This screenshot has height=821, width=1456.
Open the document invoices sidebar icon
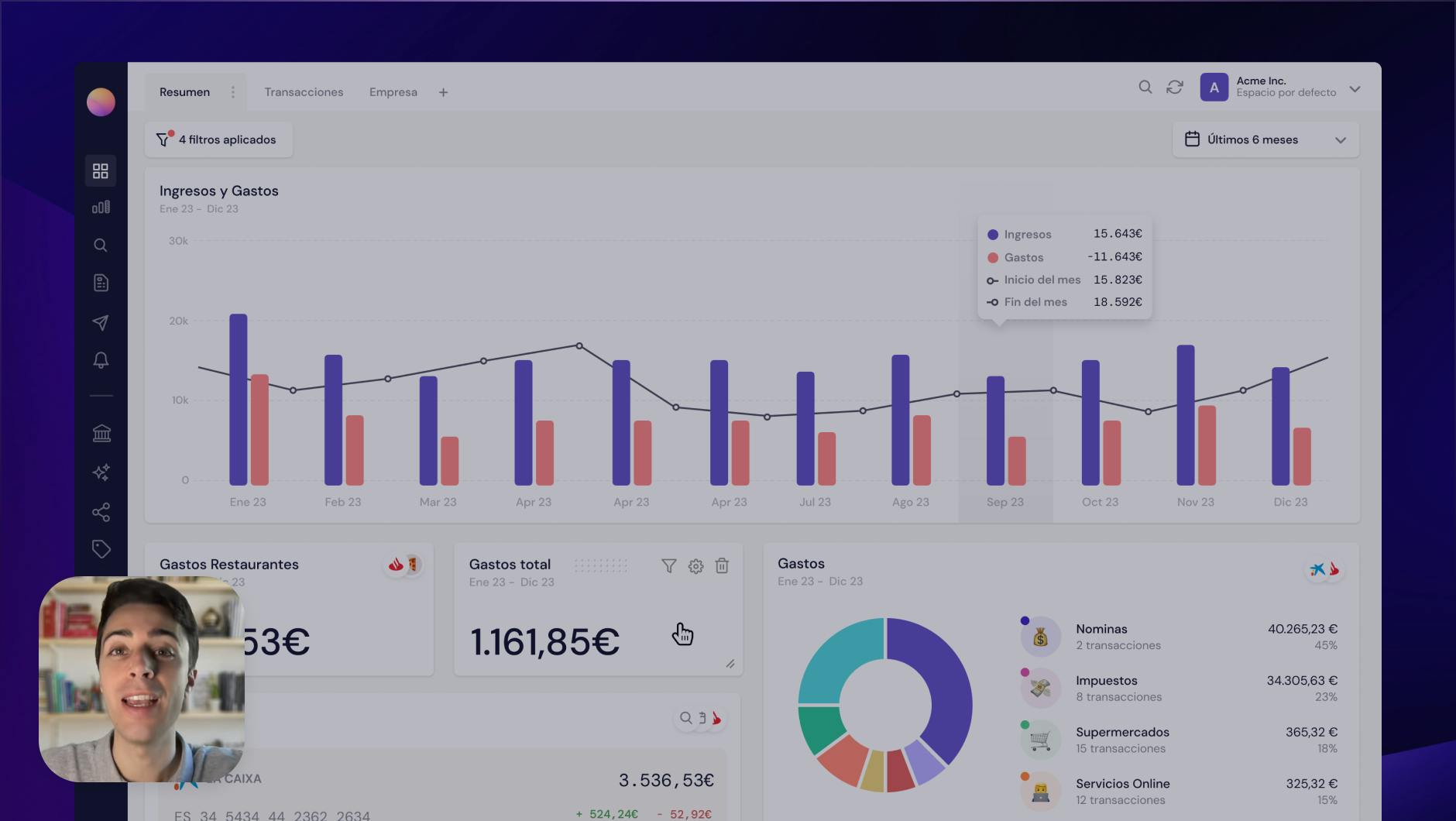pos(101,283)
